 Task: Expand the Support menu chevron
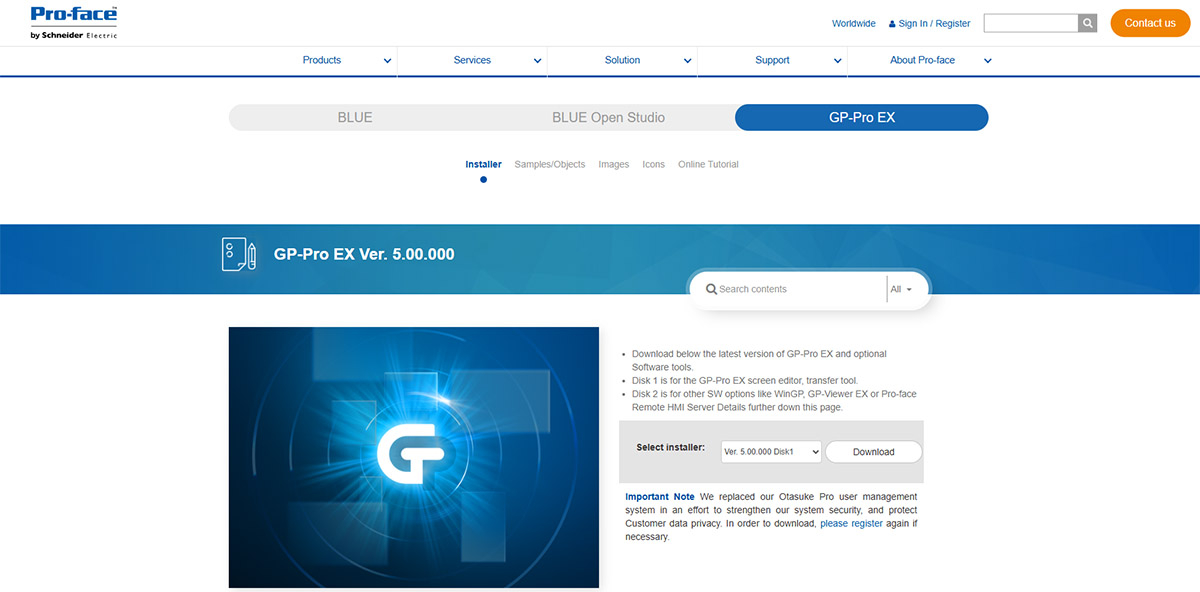coord(837,61)
